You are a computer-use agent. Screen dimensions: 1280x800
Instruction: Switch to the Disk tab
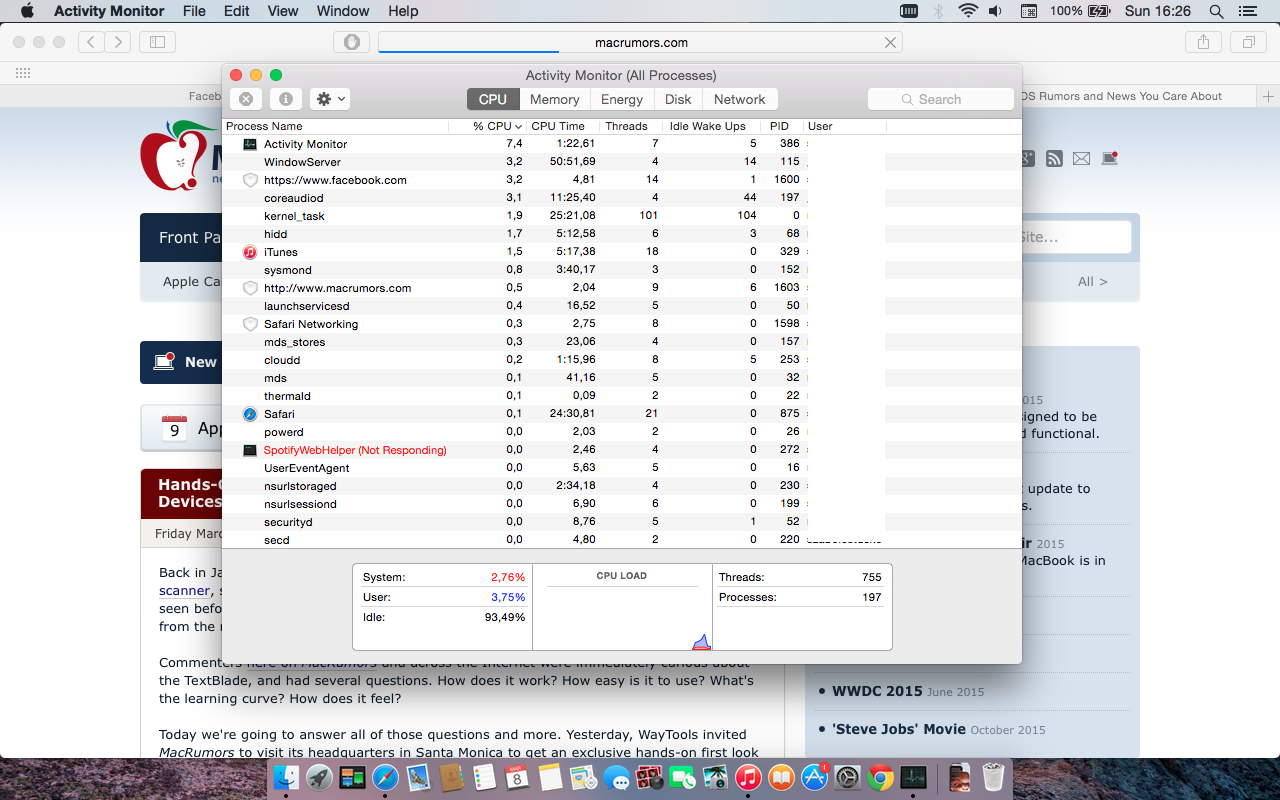(x=678, y=99)
